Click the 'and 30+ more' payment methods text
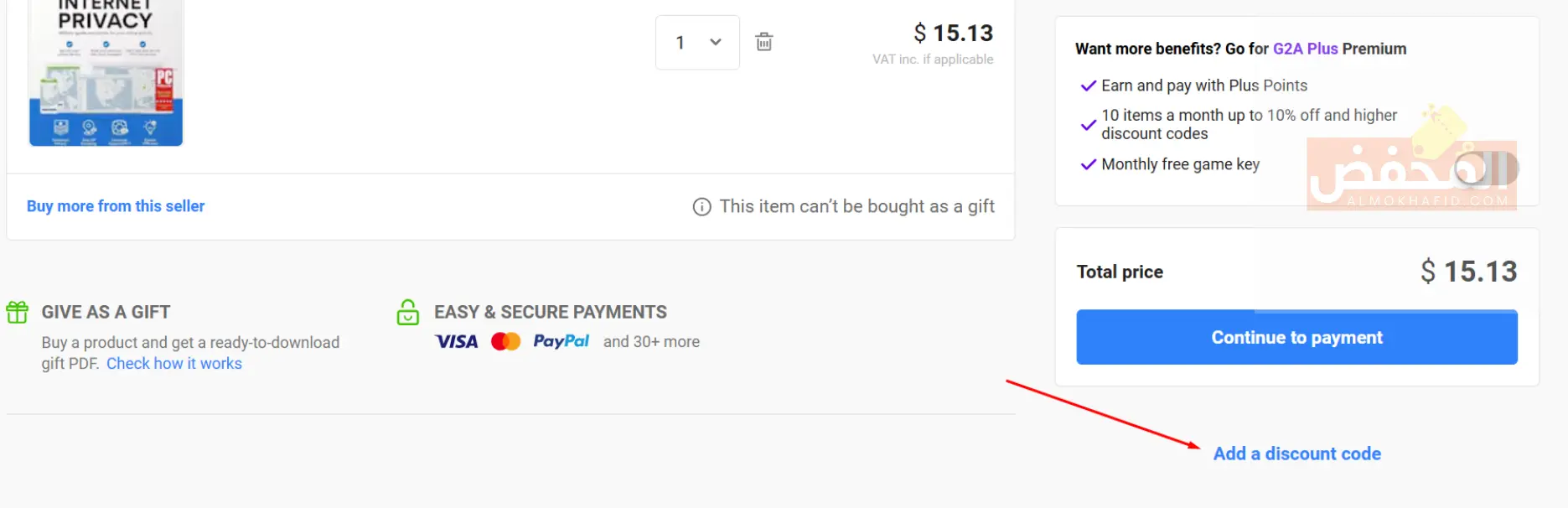The width and height of the screenshot is (1568, 508). click(x=651, y=342)
